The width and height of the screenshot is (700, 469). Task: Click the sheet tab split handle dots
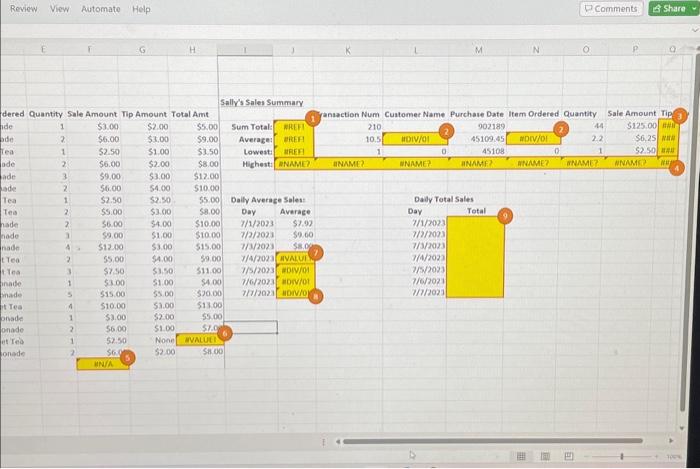point(324,442)
